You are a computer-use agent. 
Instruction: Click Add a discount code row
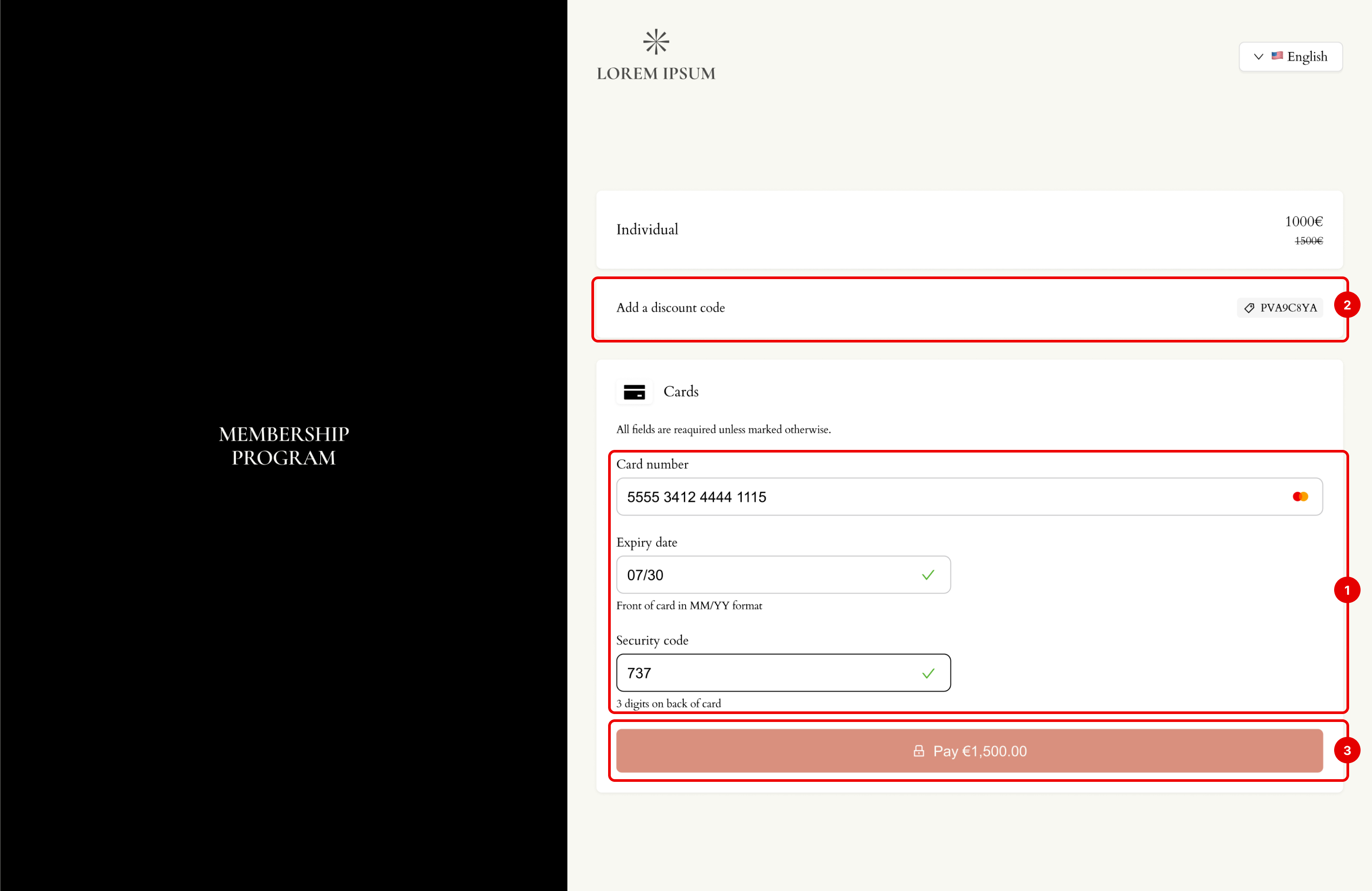point(670,308)
